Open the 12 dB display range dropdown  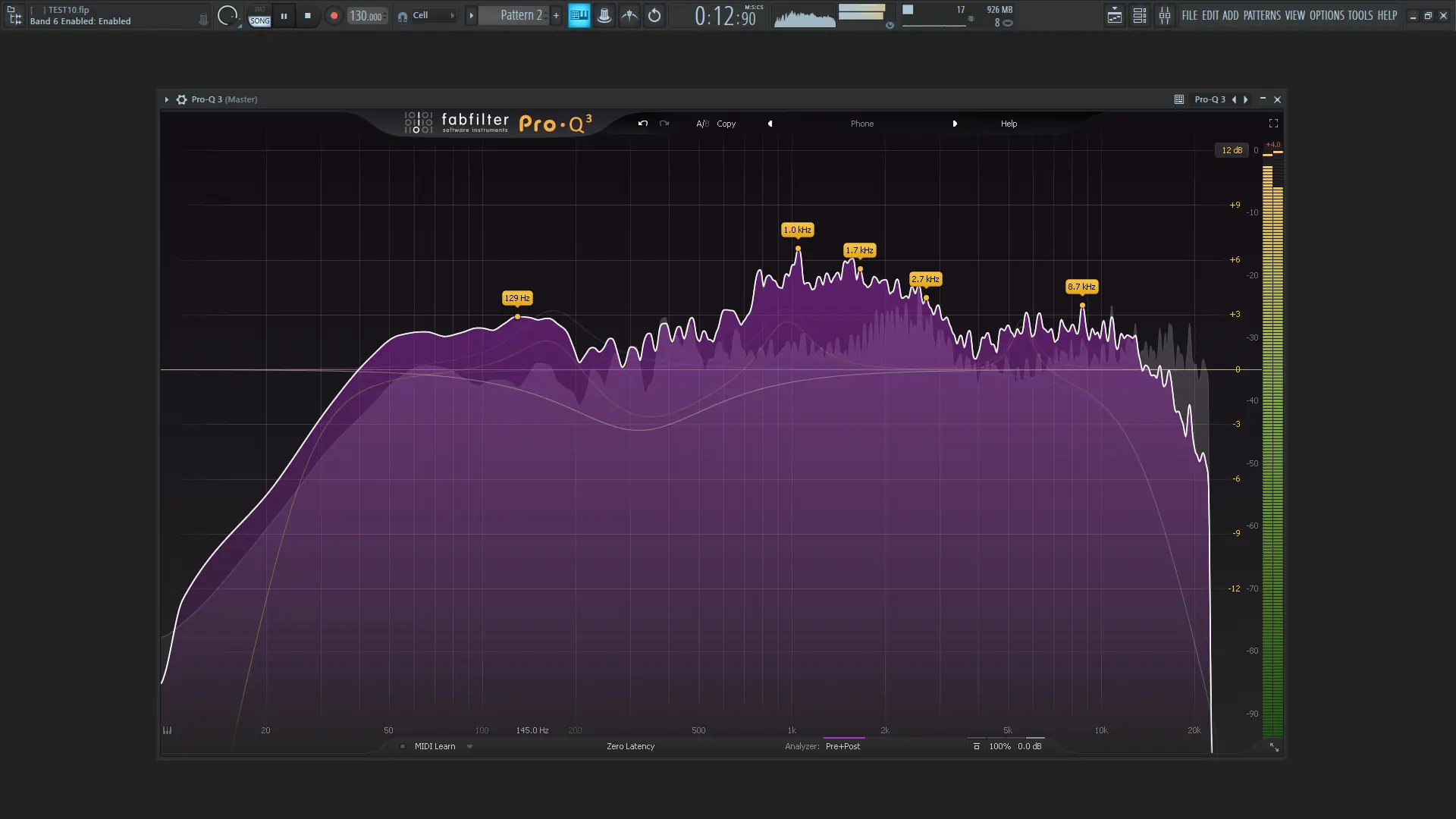point(1231,150)
